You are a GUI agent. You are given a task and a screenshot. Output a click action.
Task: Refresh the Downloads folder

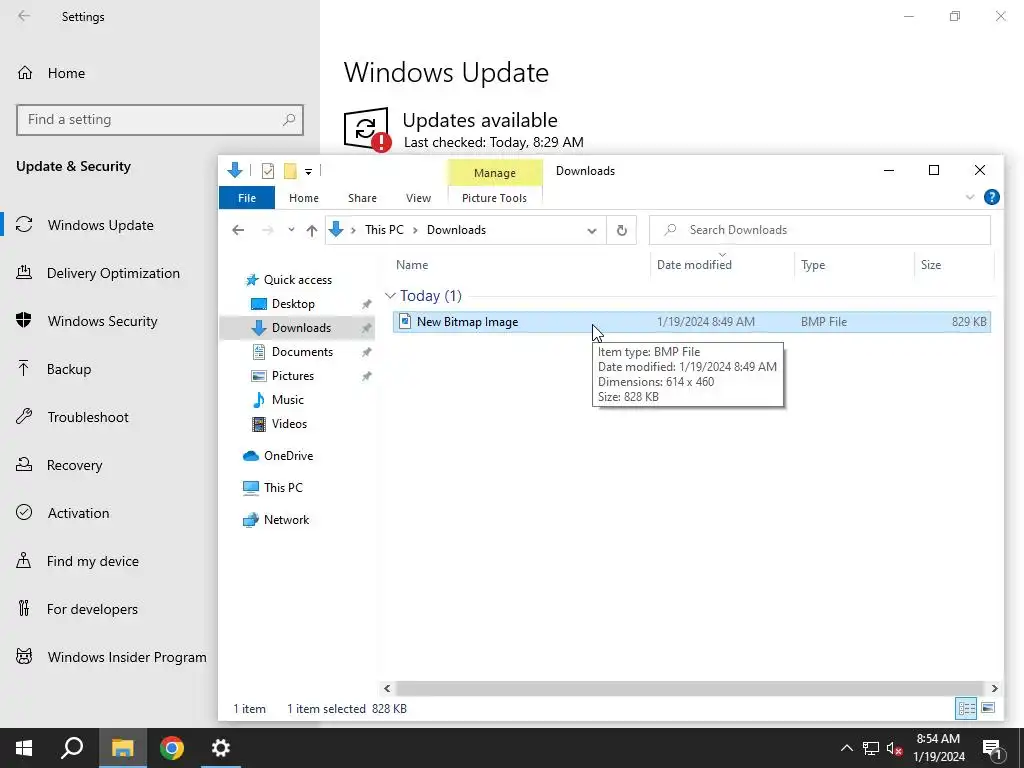click(x=622, y=231)
